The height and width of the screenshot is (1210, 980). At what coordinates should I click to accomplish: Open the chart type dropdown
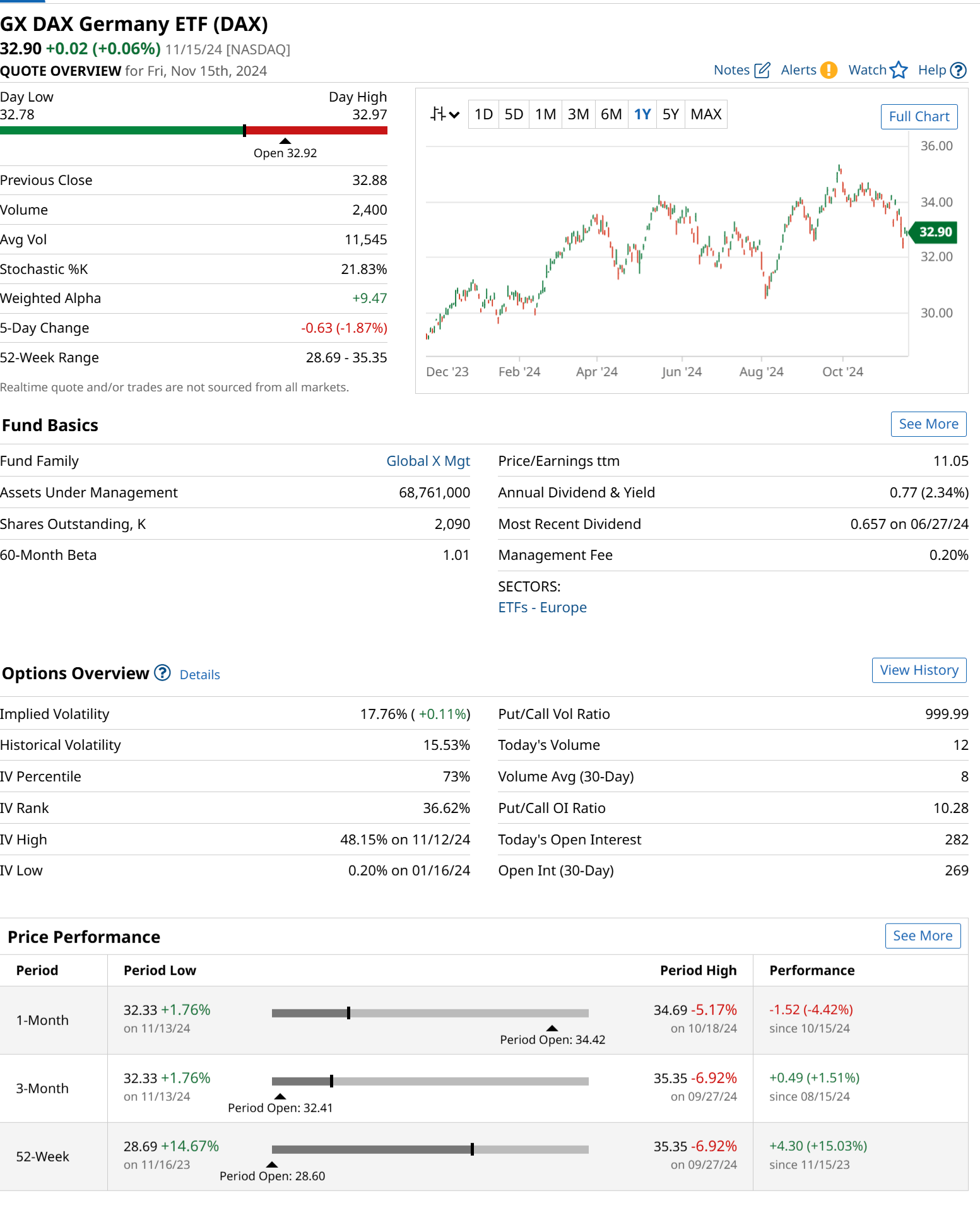tap(445, 114)
